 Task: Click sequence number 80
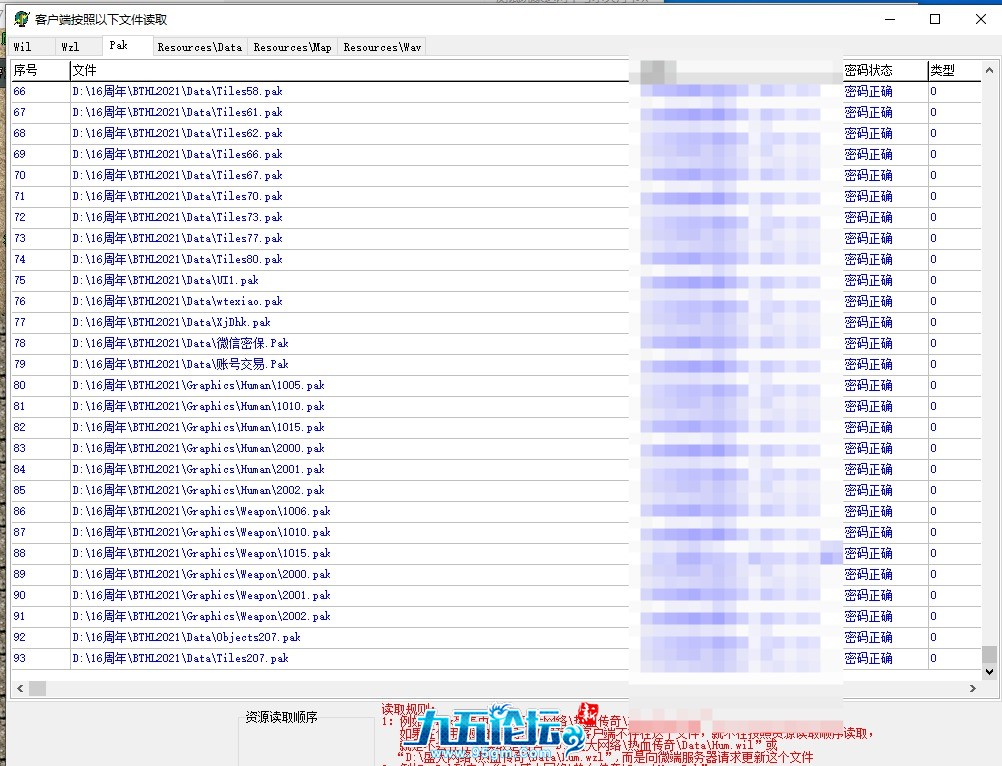tap(20, 385)
